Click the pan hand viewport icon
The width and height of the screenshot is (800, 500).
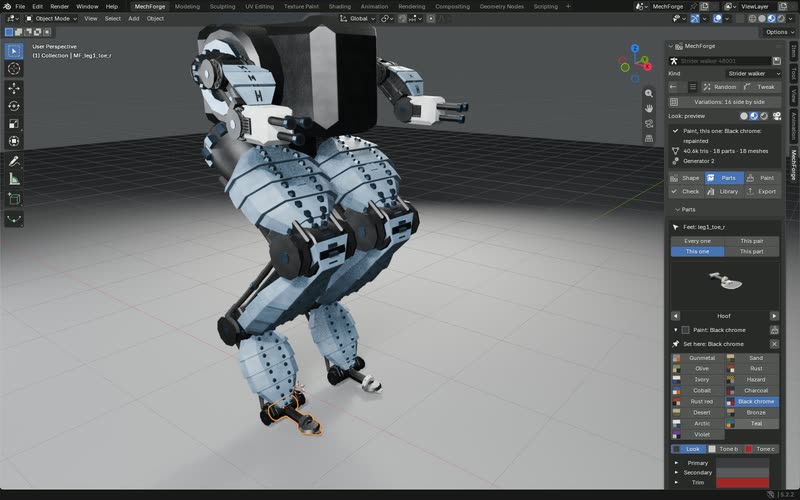pyautogui.click(x=648, y=108)
